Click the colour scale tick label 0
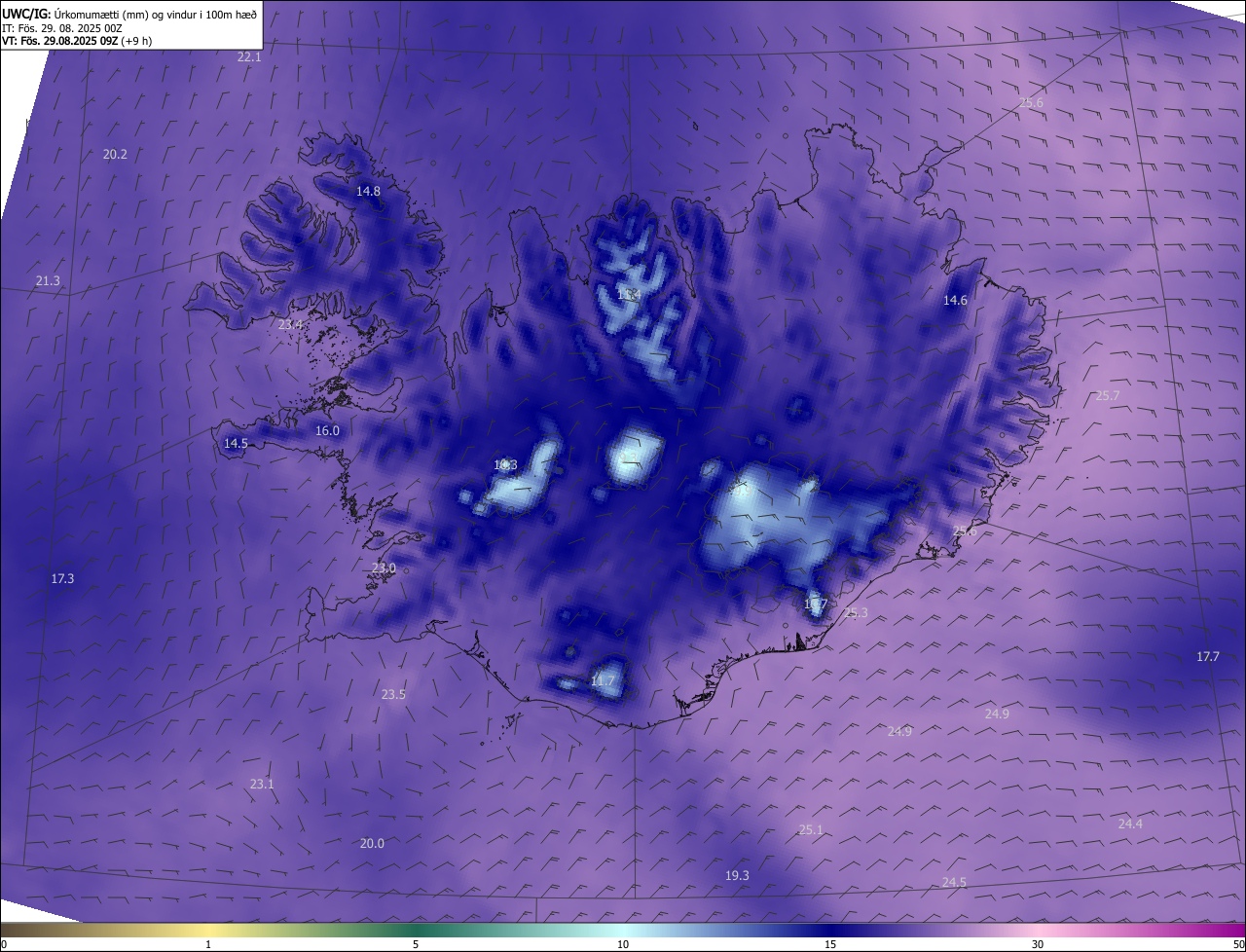Viewport: 1246px width, 952px height. (x=4, y=944)
